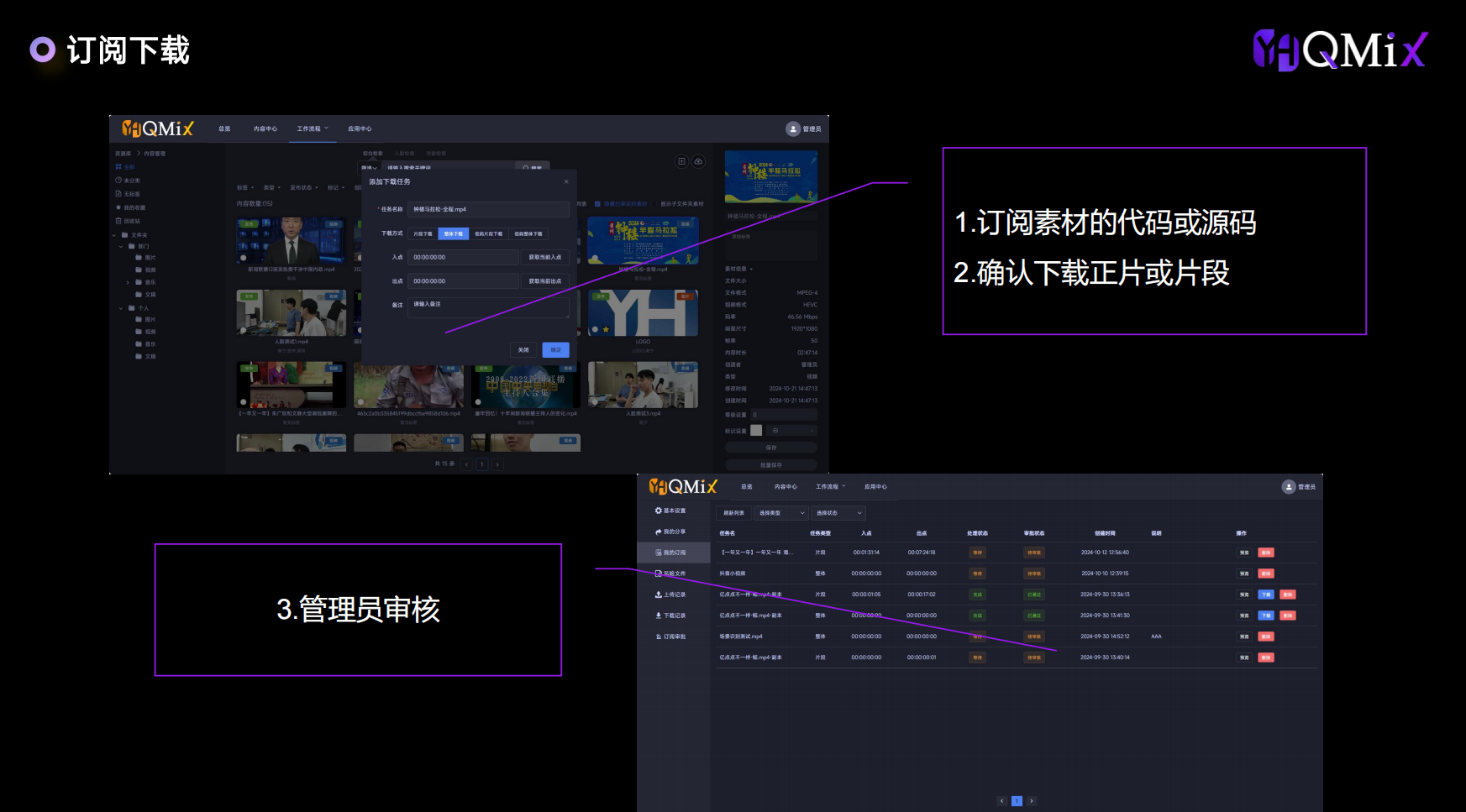The height and width of the screenshot is (812, 1466).
Task: Click the blue download button in the 13:36:13 row
Action: pyautogui.click(x=1266, y=595)
